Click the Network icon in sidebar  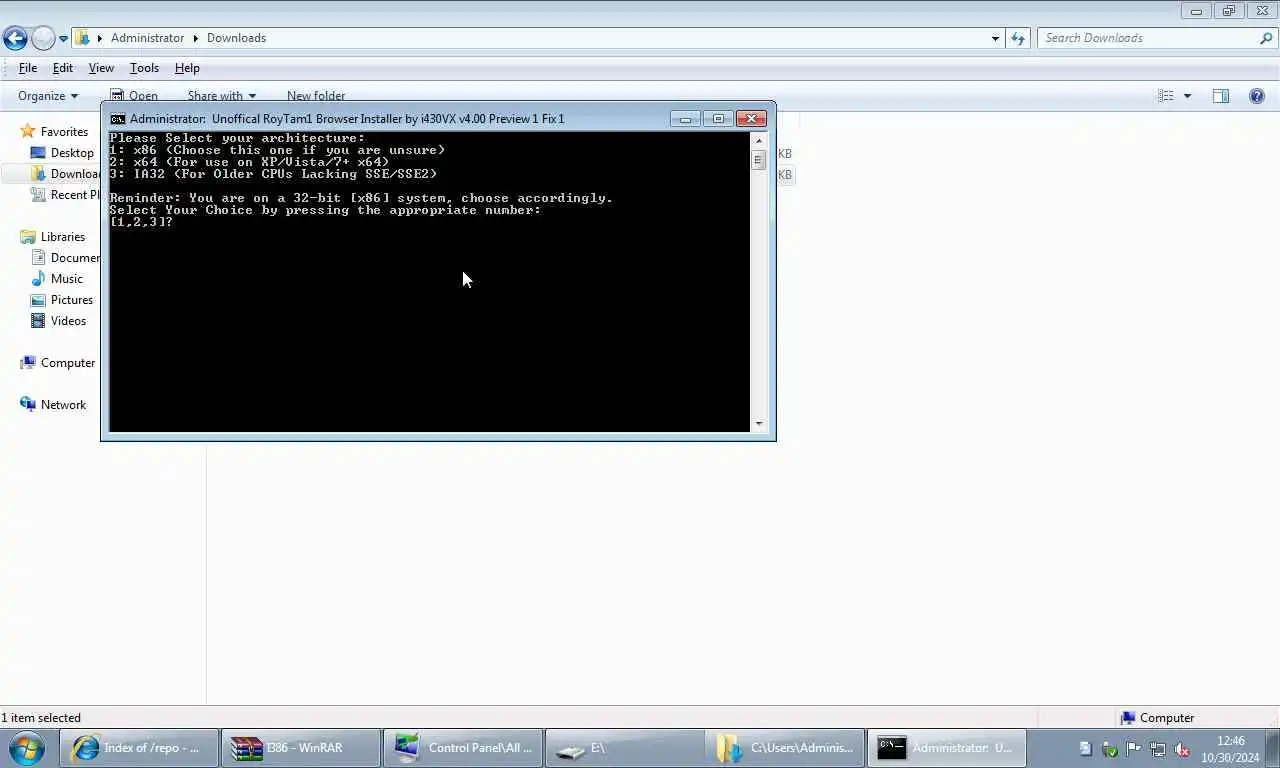[x=28, y=405]
